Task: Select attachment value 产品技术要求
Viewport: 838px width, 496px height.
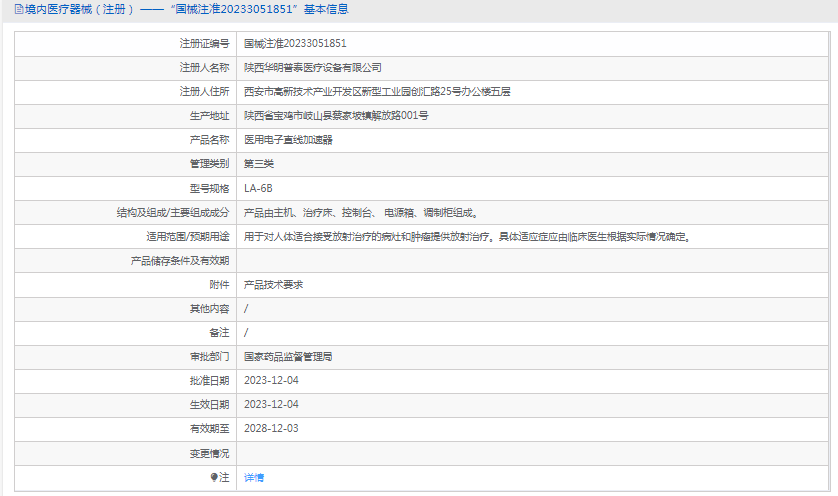Action: click(x=273, y=284)
